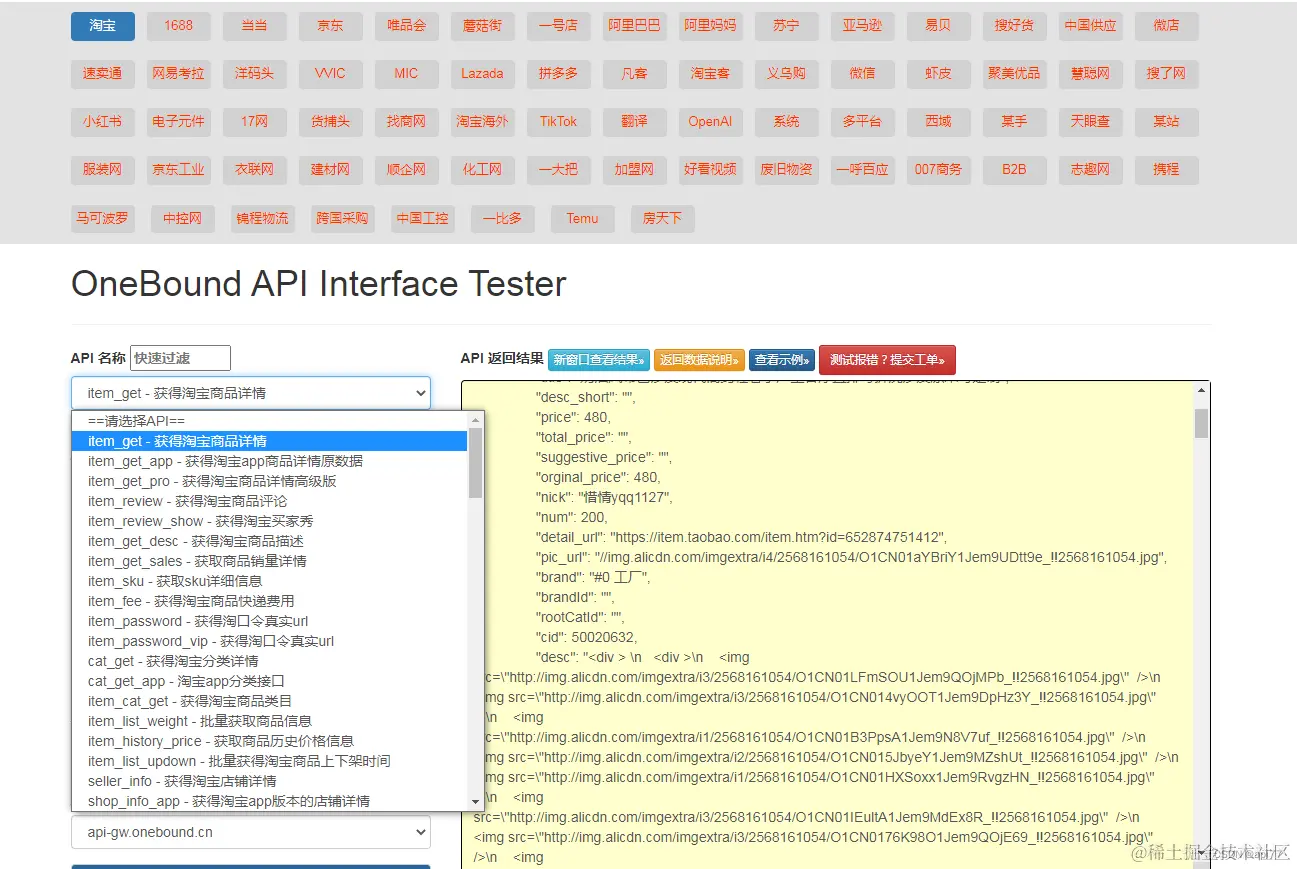Select the 阿里巴巴 platform button
Image resolution: width=1297 pixels, height=869 pixels.
coord(634,26)
